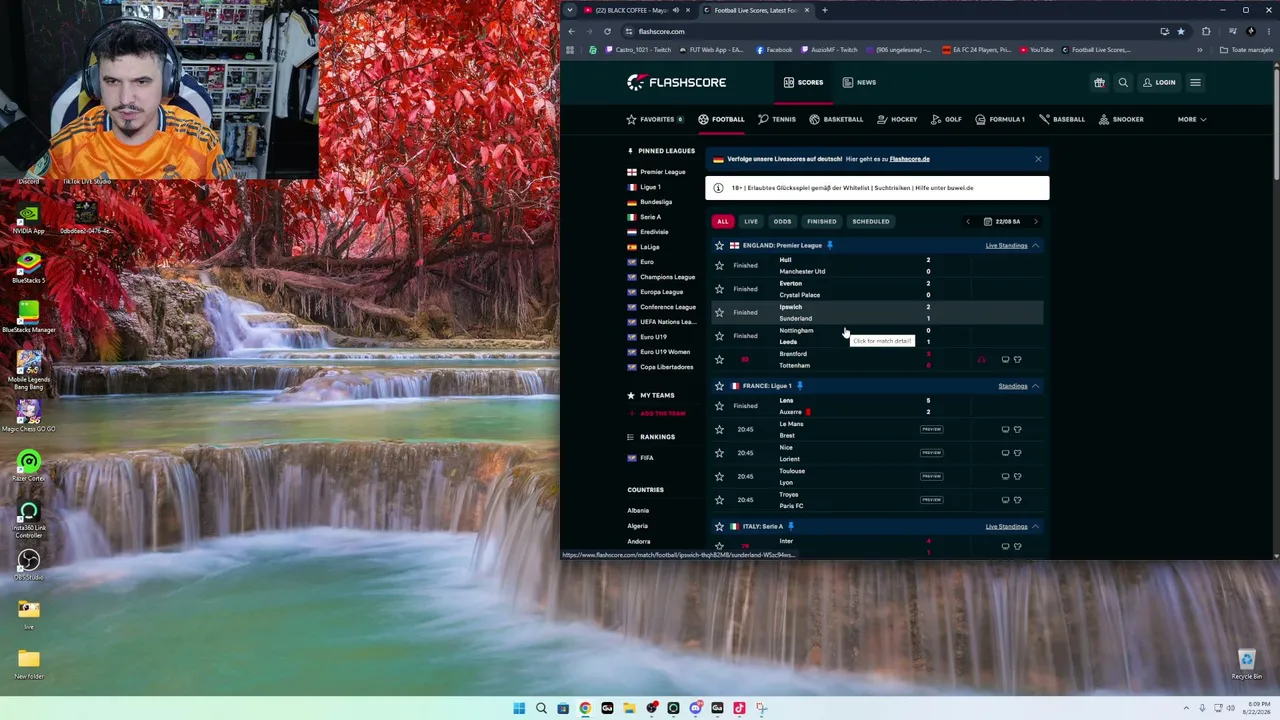Open the Login button
The image size is (1280, 720).
pos(1159,82)
